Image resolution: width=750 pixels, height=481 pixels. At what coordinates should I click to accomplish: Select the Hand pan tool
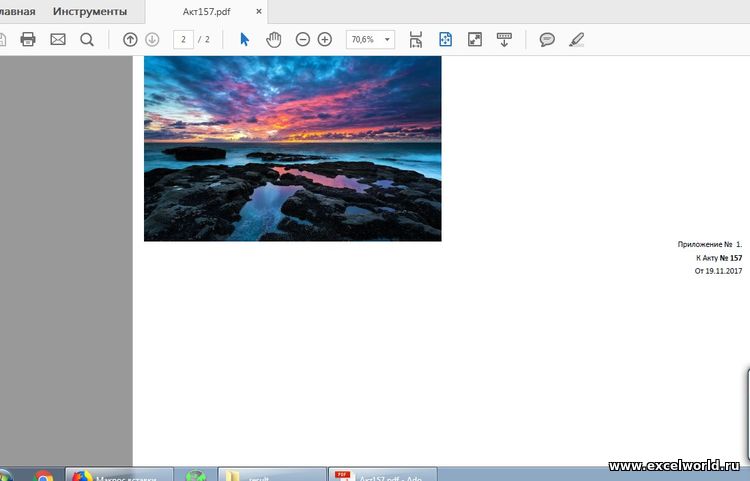click(x=273, y=39)
